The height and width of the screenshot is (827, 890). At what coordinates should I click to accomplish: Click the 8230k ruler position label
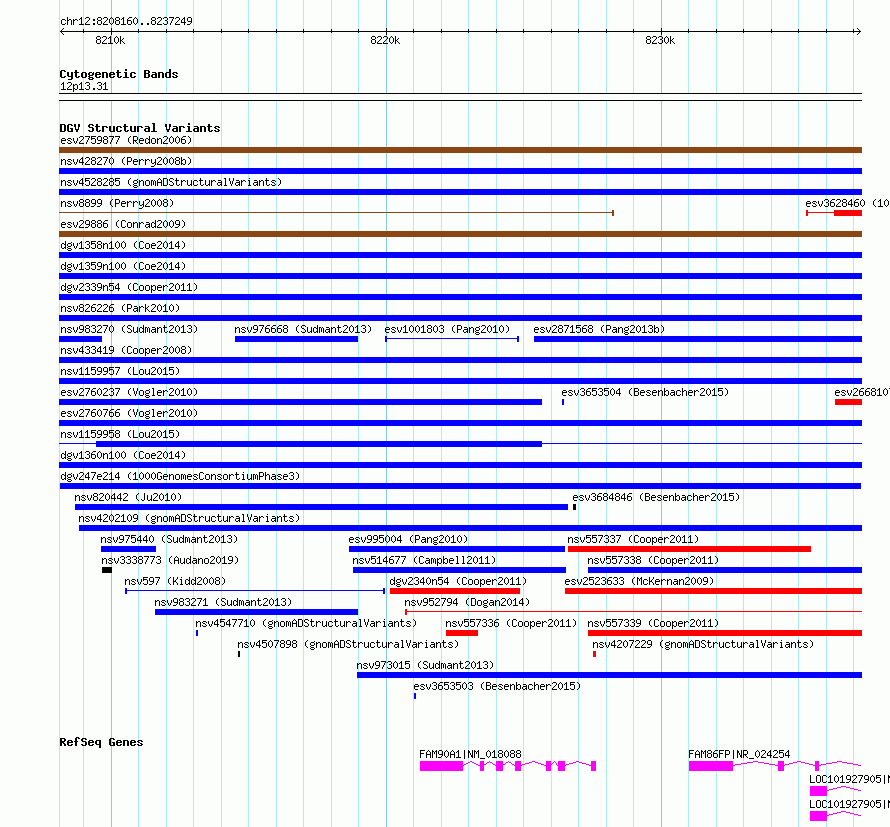tap(660, 40)
